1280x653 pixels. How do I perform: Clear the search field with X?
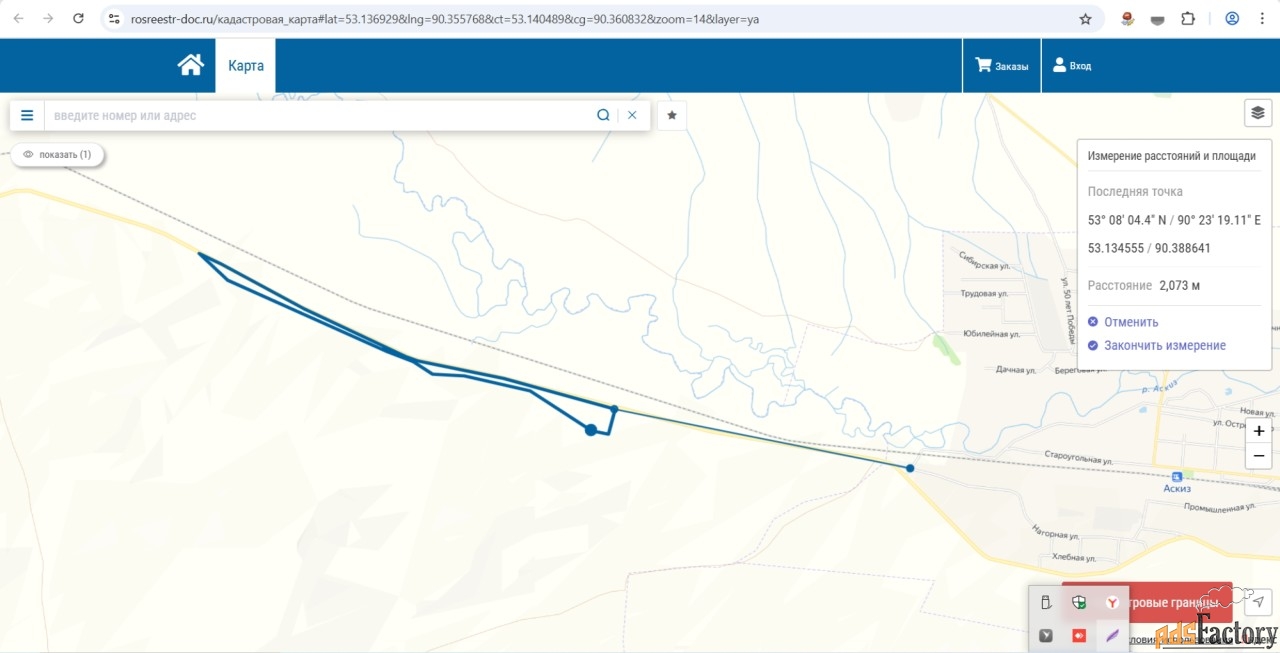click(632, 115)
